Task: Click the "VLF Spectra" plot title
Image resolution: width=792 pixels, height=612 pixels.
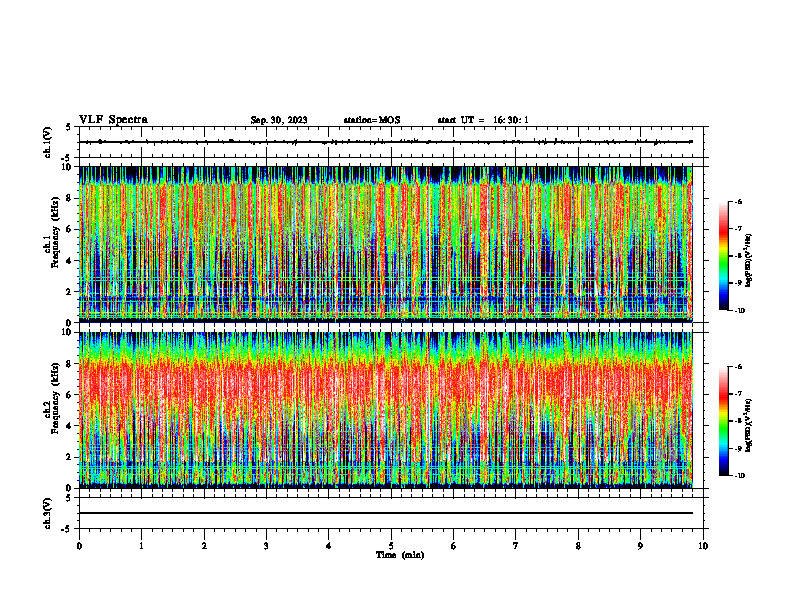Action: click(x=114, y=120)
